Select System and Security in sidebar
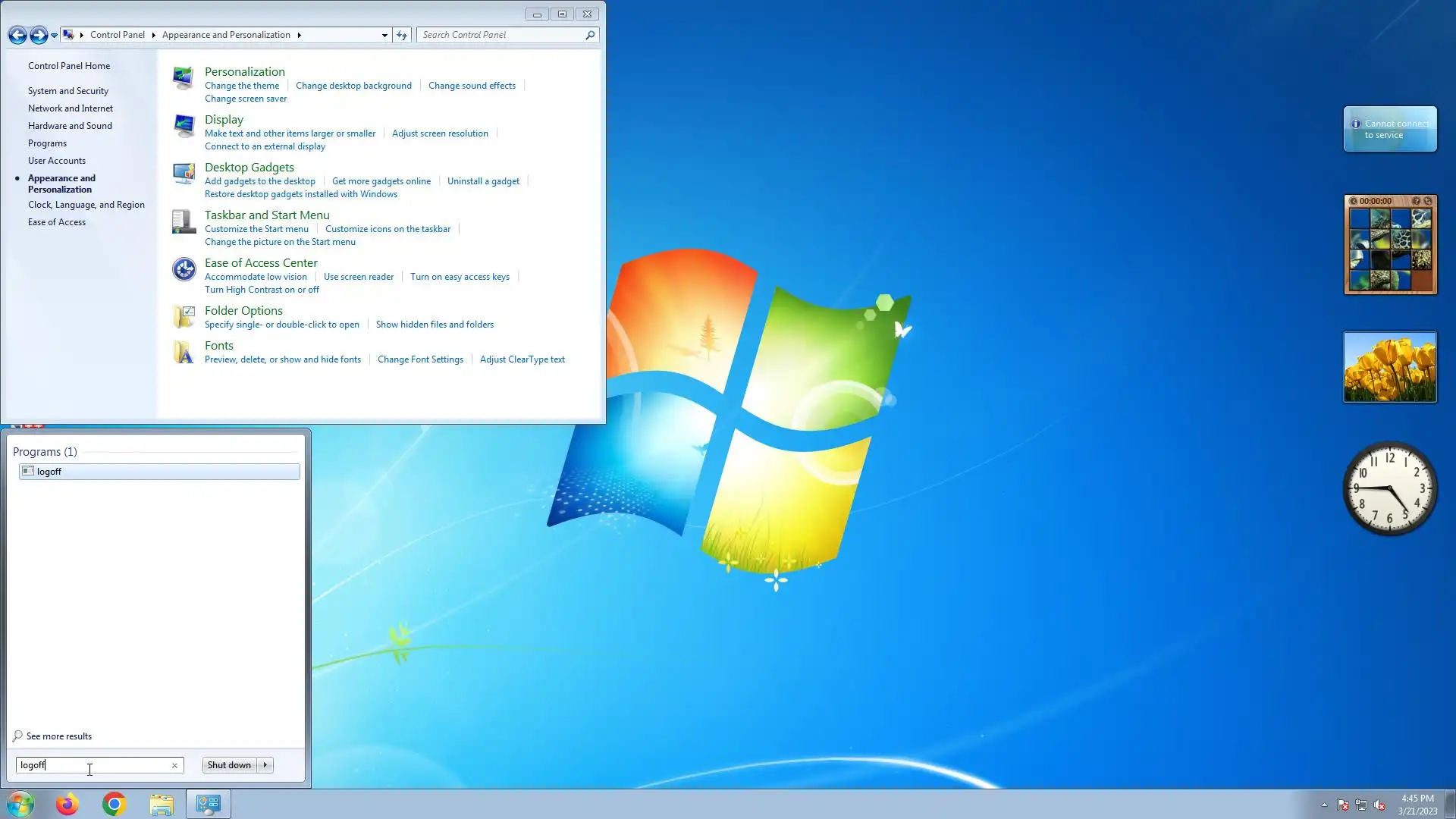 click(x=68, y=91)
